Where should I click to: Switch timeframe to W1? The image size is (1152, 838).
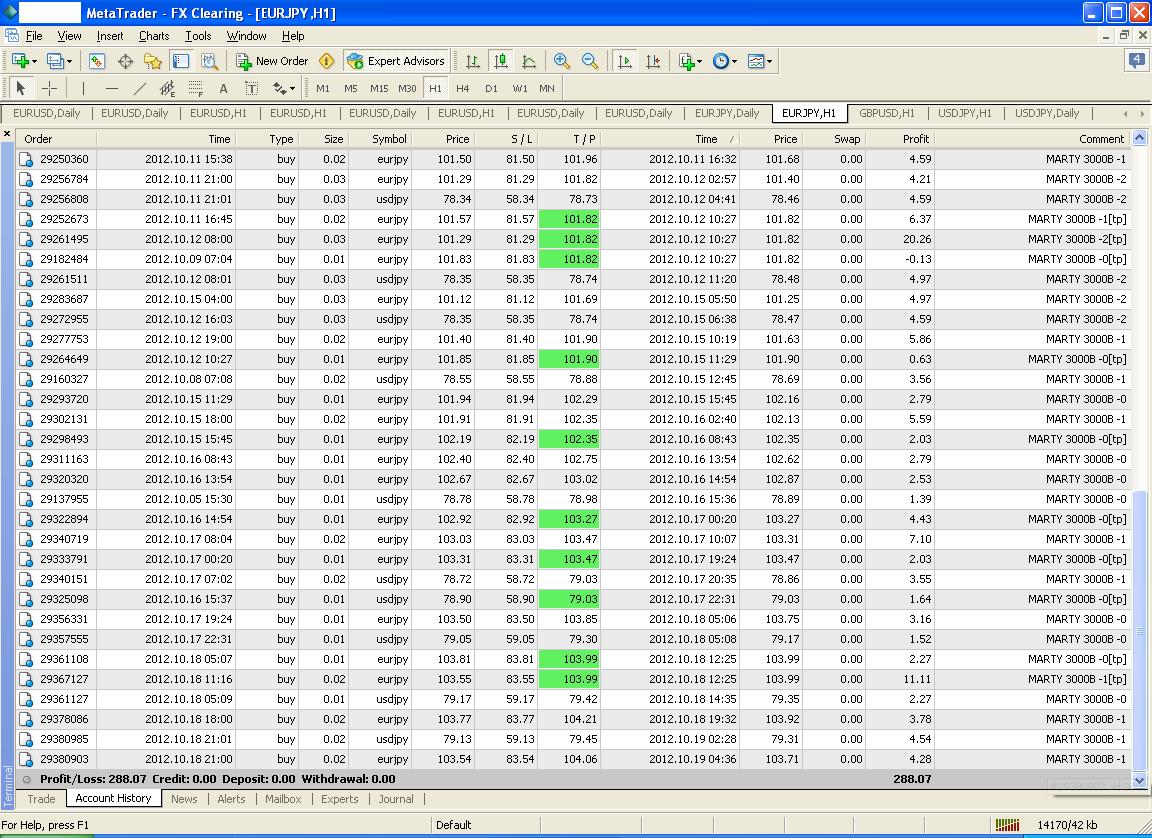(519, 88)
